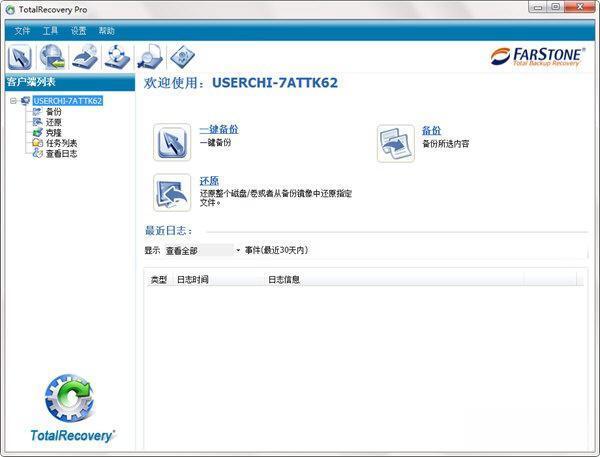Click the one-key backup toolbar icon

coord(20,57)
